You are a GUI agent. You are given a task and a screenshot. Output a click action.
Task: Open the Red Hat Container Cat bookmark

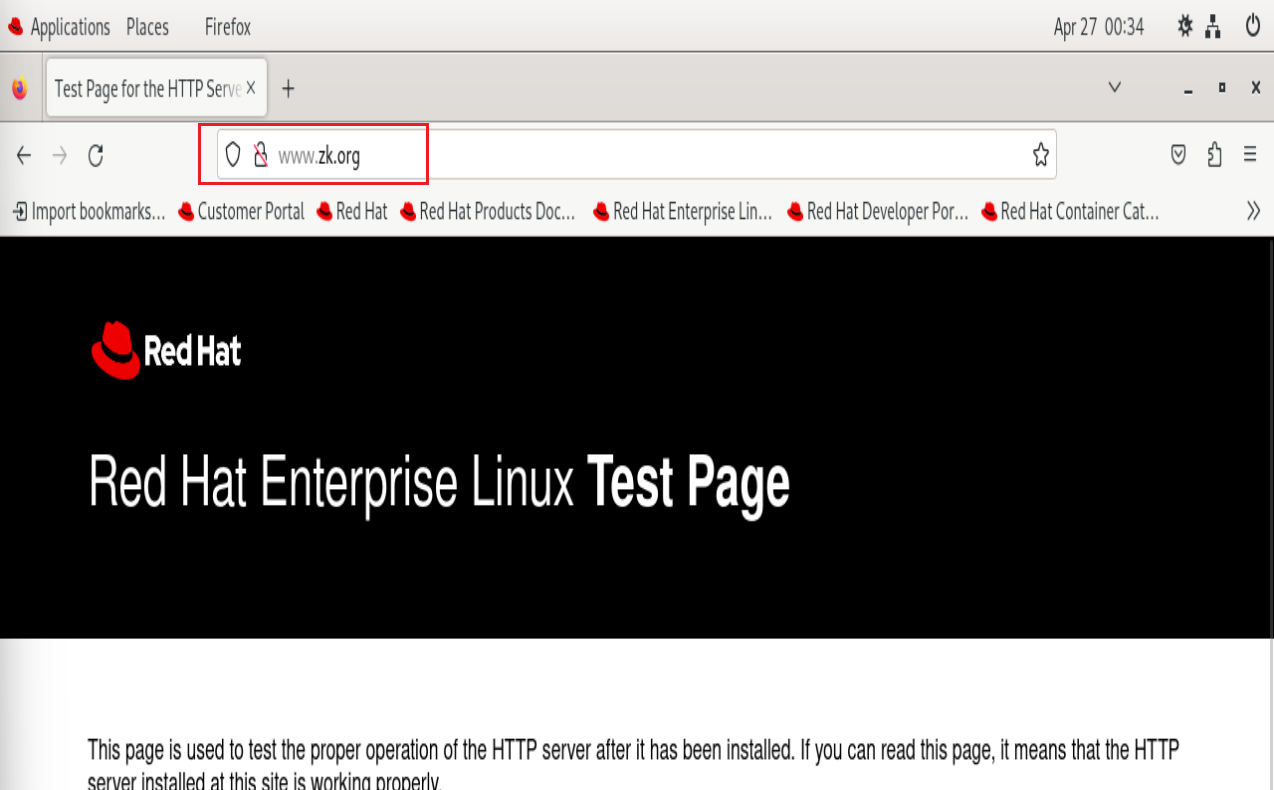pyautogui.click(x=1070, y=211)
